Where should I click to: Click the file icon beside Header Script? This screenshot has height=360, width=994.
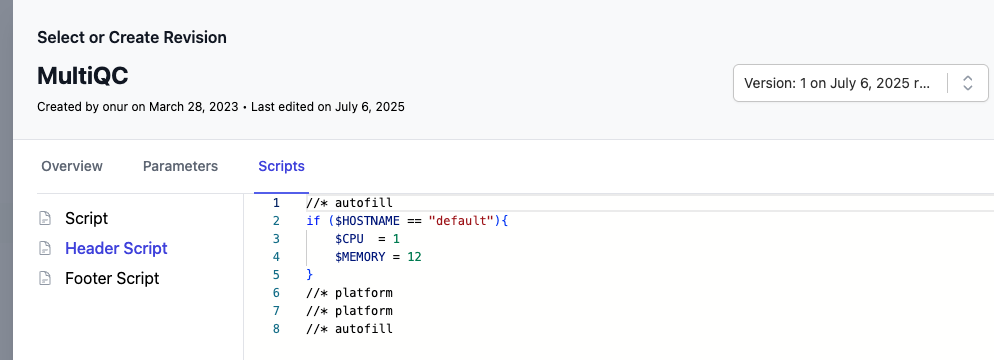pyautogui.click(x=45, y=248)
